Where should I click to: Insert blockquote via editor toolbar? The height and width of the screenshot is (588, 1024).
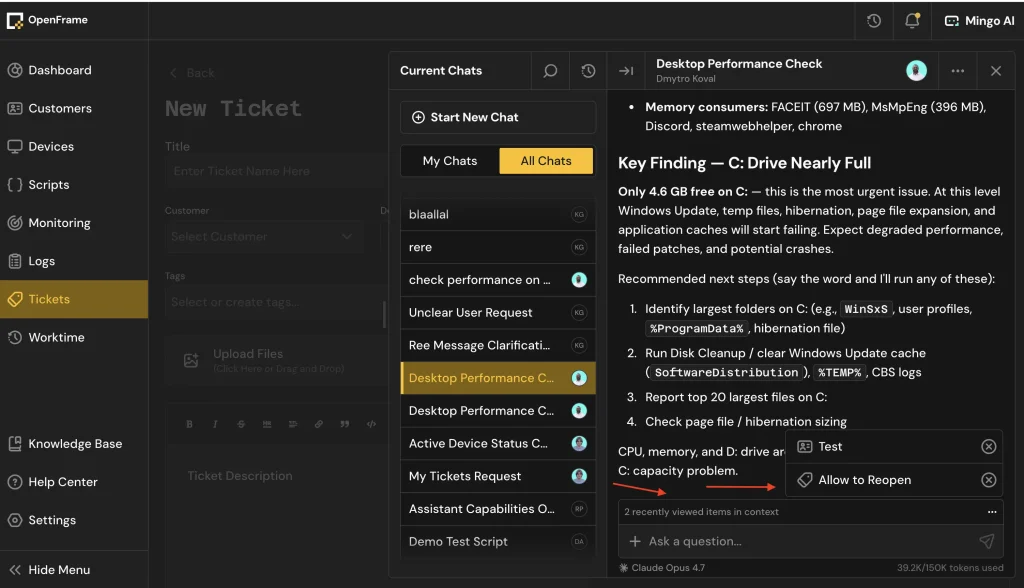pos(345,424)
